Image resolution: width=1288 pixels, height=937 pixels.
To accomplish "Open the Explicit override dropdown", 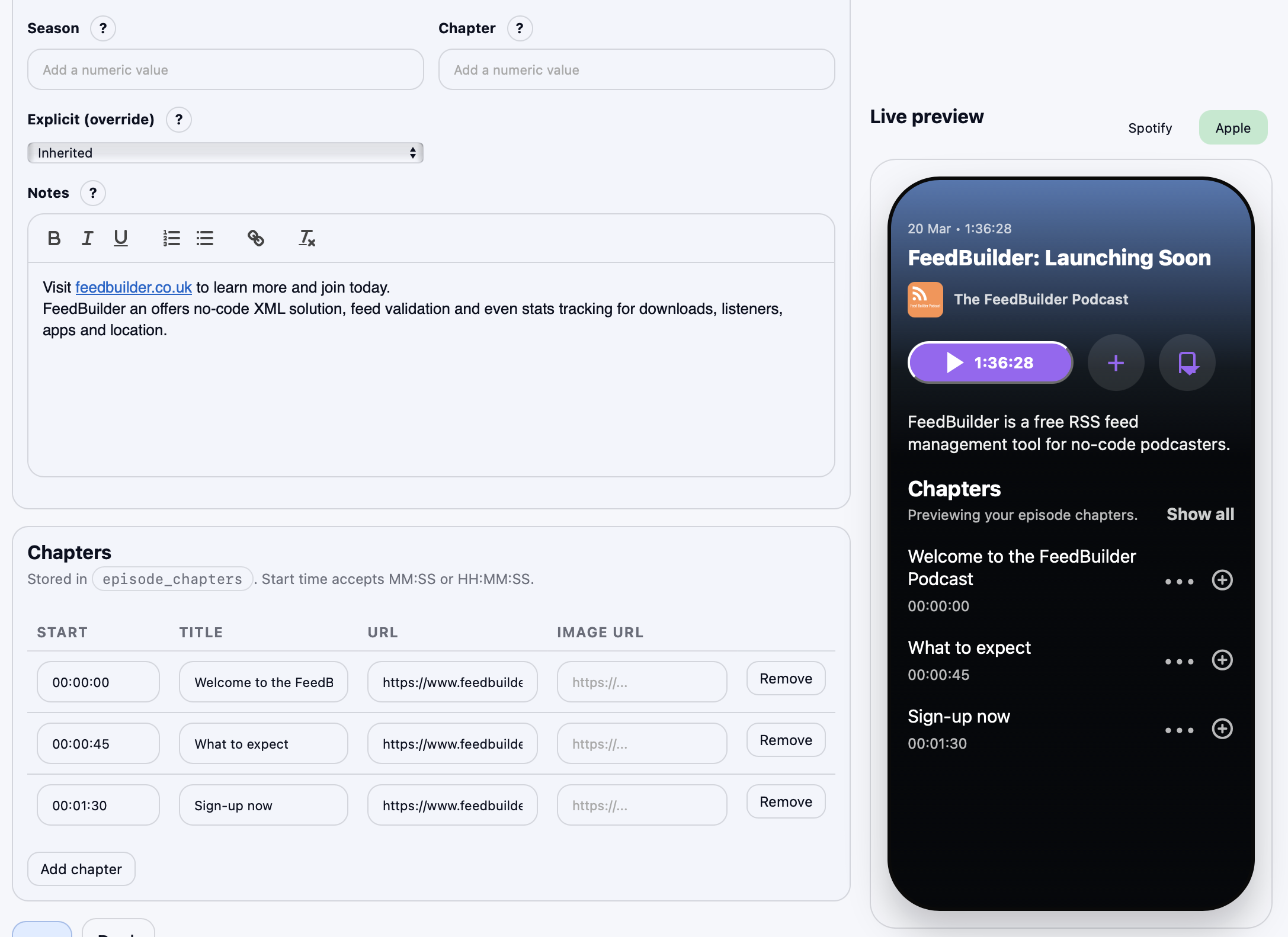I will (225, 153).
